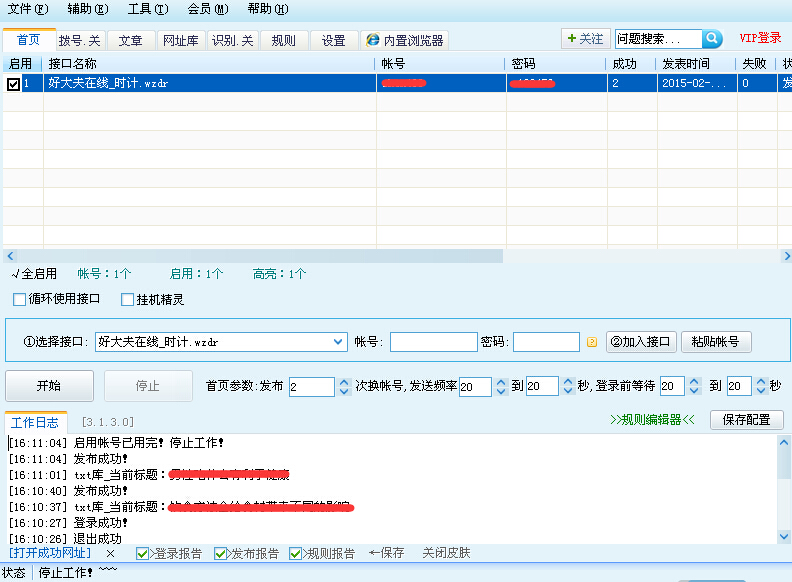This screenshot has height=582, width=792.
Task: Click the 问题搜索 search input field
Action: [658, 39]
